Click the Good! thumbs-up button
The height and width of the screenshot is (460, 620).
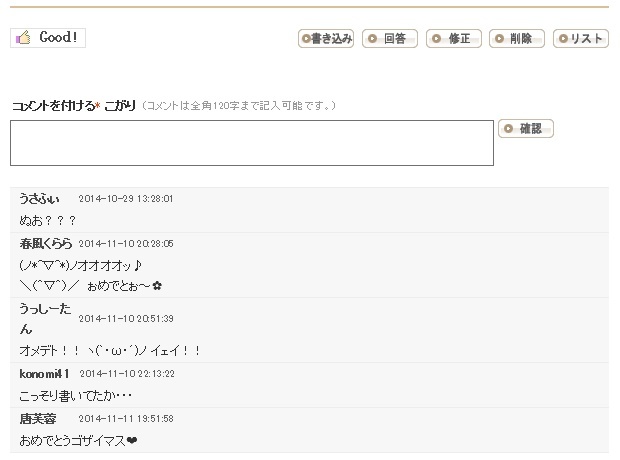pos(48,38)
